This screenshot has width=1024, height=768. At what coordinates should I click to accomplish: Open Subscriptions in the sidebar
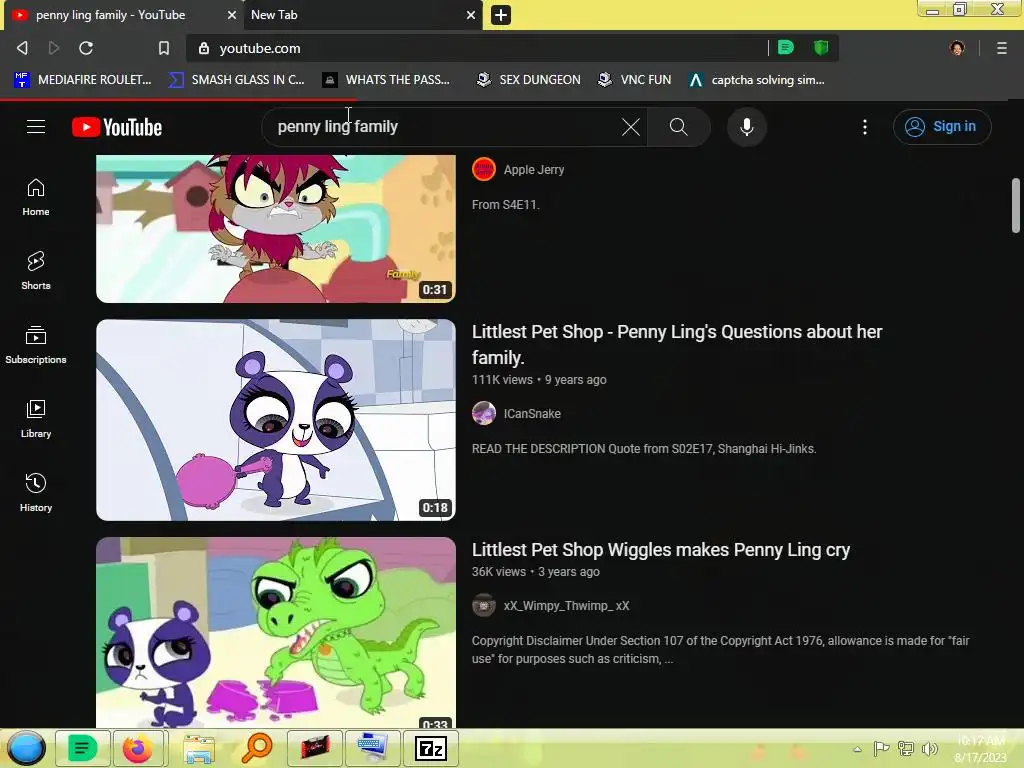pyautogui.click(x=36, y=345)
